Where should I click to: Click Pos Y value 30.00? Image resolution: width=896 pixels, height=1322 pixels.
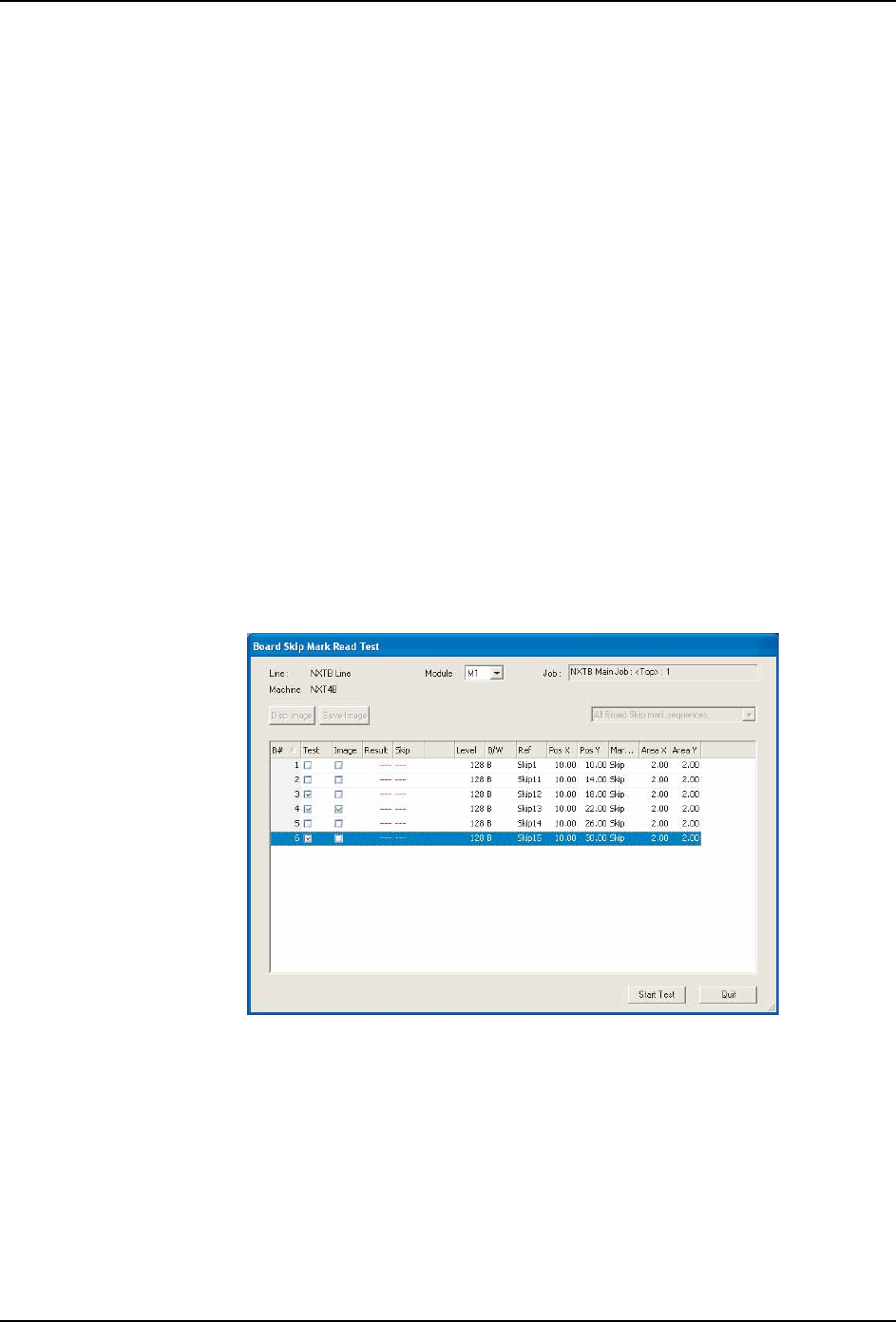[596, 838]
